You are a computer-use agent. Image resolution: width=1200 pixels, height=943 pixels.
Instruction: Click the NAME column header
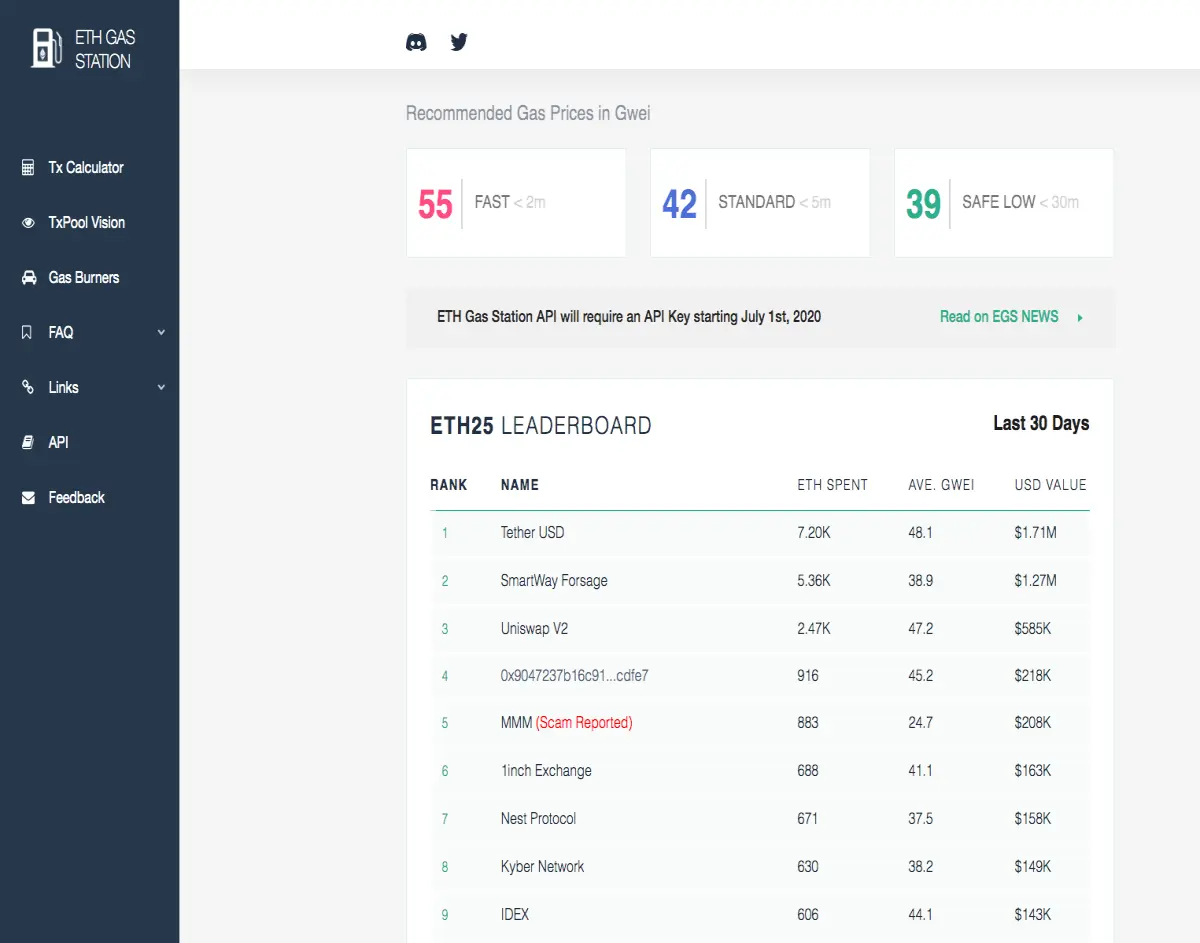520,485
